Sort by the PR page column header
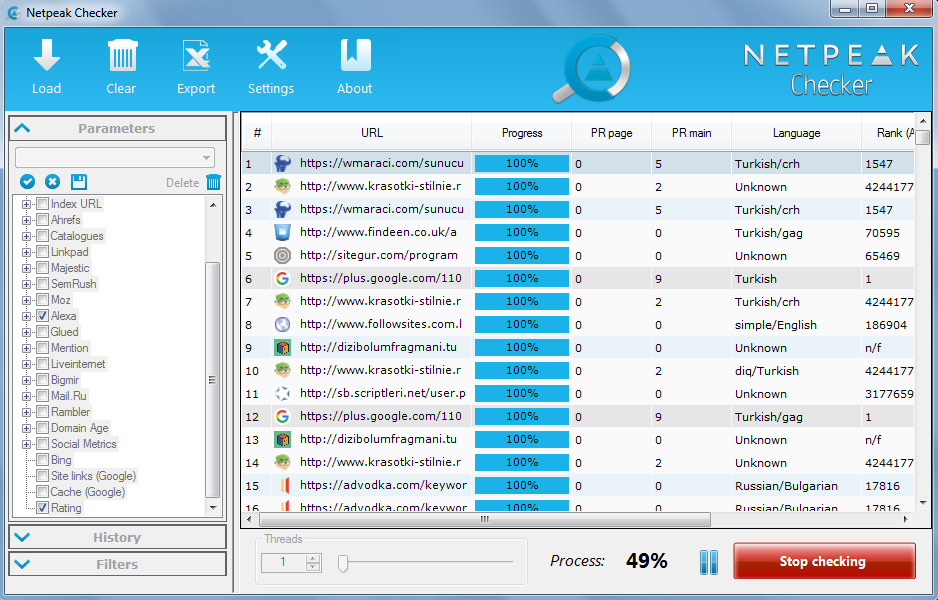This screenshot has height=600, width=938. coord(611,133)
